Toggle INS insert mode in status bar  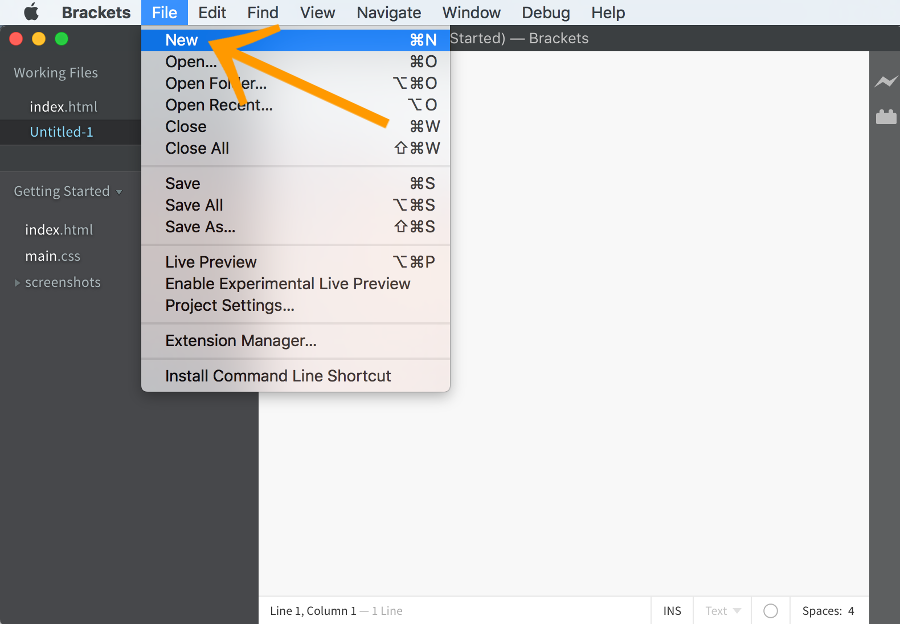[x=672, y=611]
